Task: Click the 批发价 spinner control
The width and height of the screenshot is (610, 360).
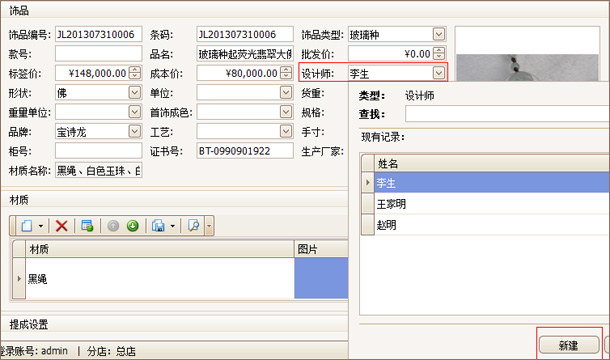Action: click(439, 53)
